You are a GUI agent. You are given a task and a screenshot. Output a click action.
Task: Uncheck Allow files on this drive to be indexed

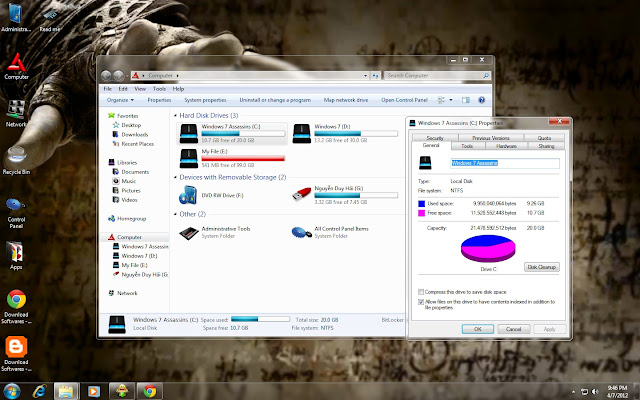[421, 302]
